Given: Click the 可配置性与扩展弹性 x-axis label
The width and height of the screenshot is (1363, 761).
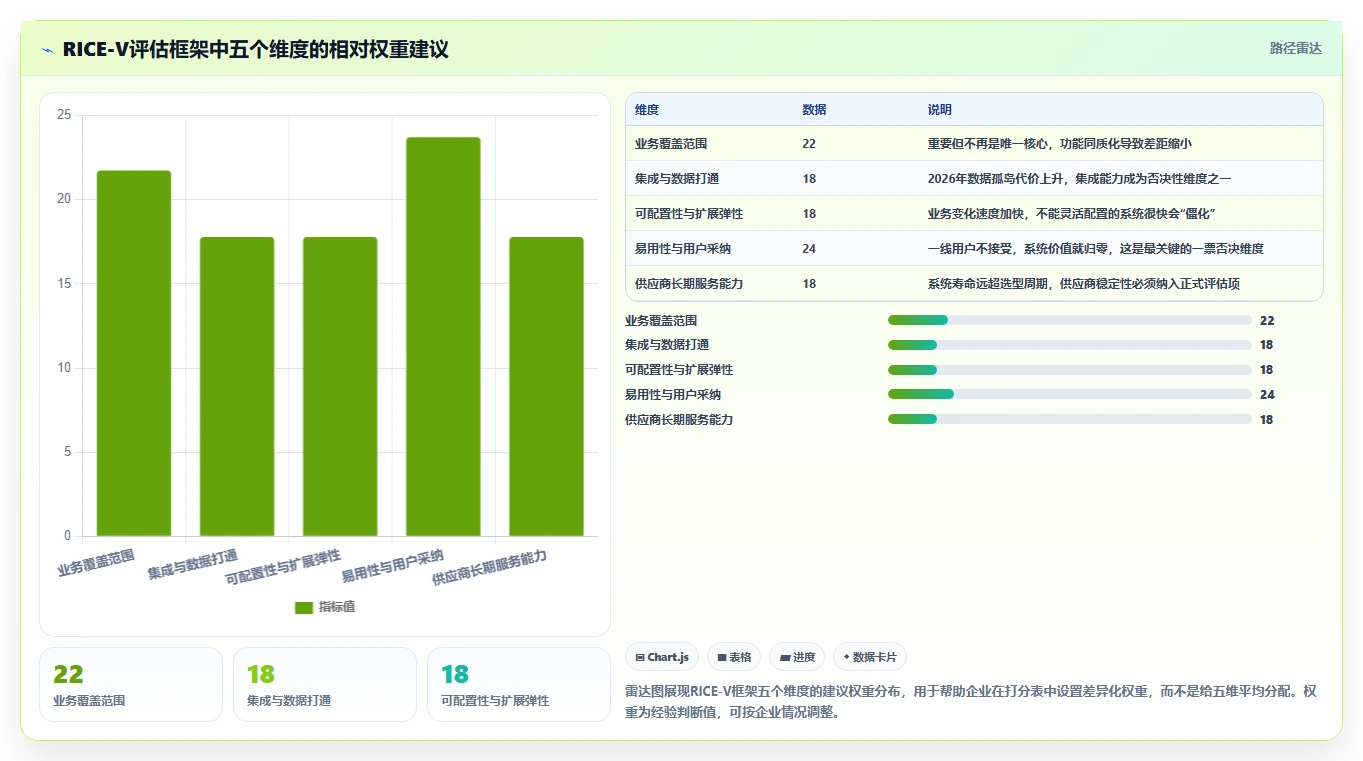Looking at the screenshot, I should (x=284, y=567).
